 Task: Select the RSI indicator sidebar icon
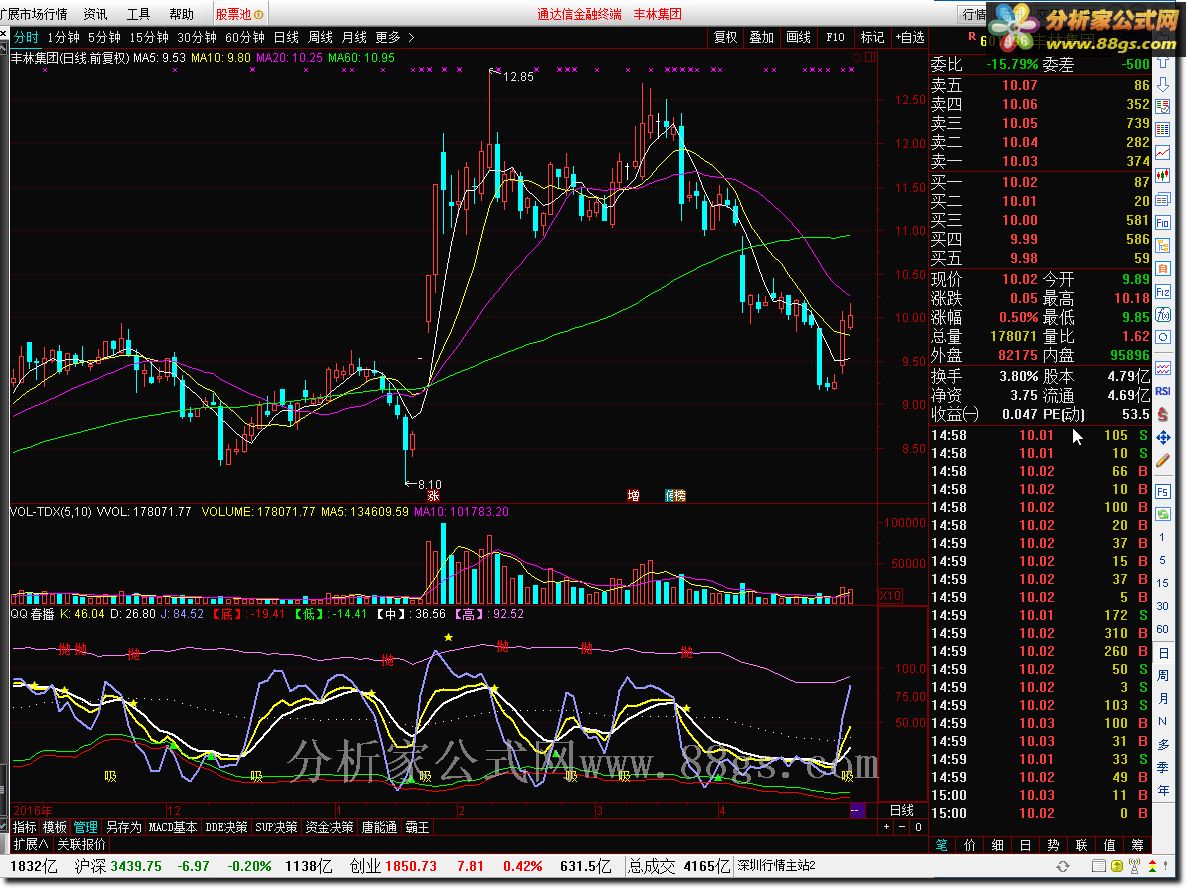click(1162, 391)
